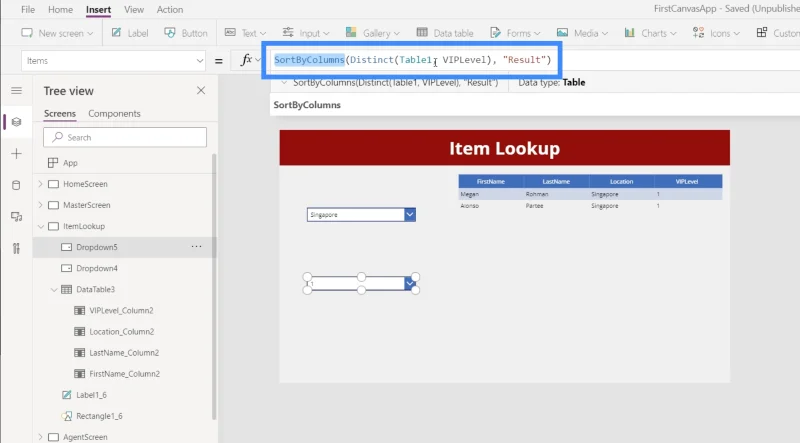Open the Dropdown5 more options ellipsis
800x443 pixels.
point(196,247)
